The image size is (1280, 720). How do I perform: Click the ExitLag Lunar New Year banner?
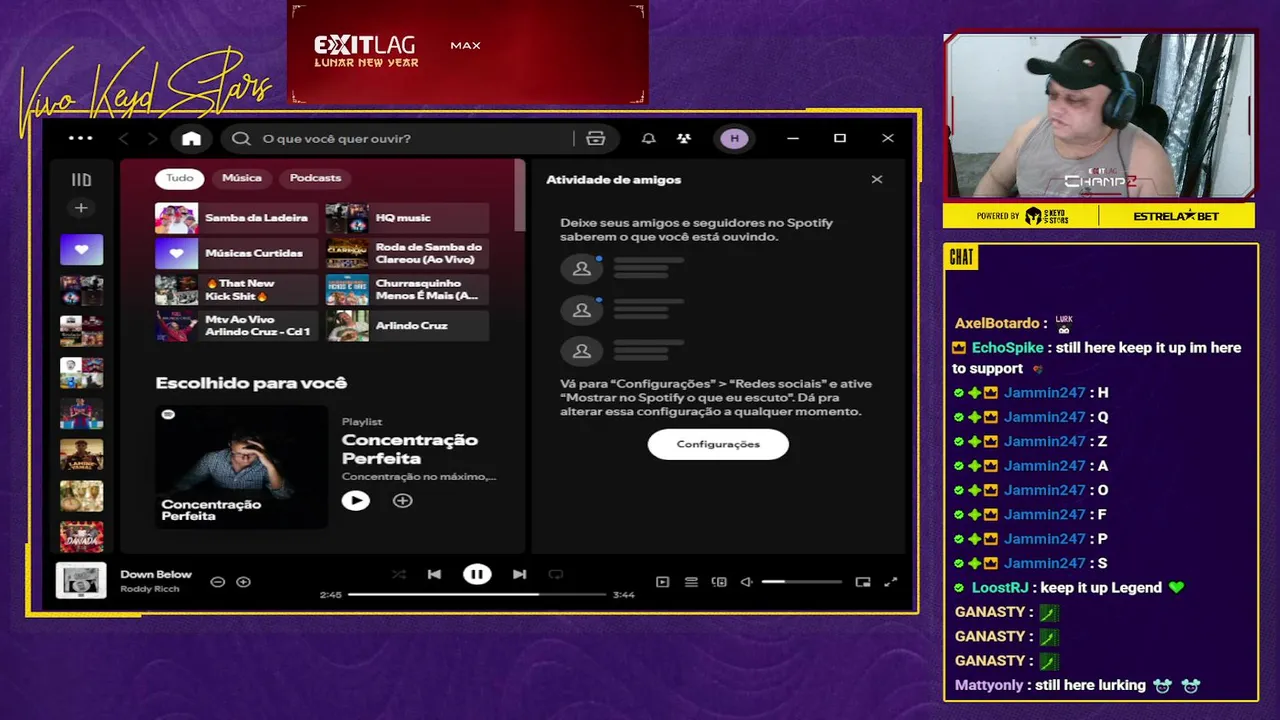tap(468, 52)
